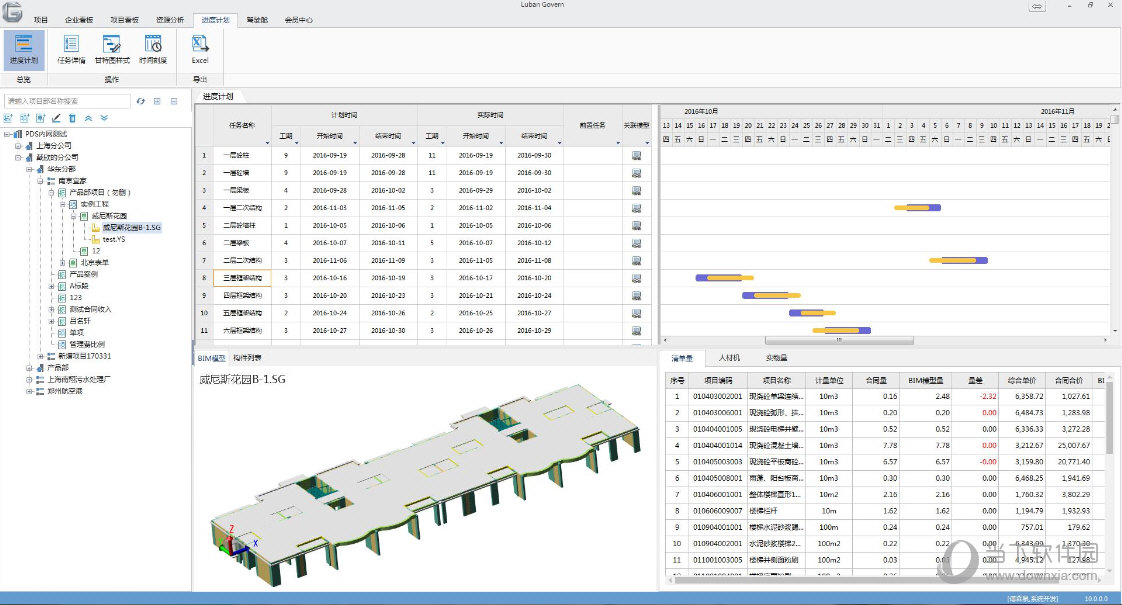
Task: Click the Gantt chart horizontal scrollbar
Action: click(838, 340)
